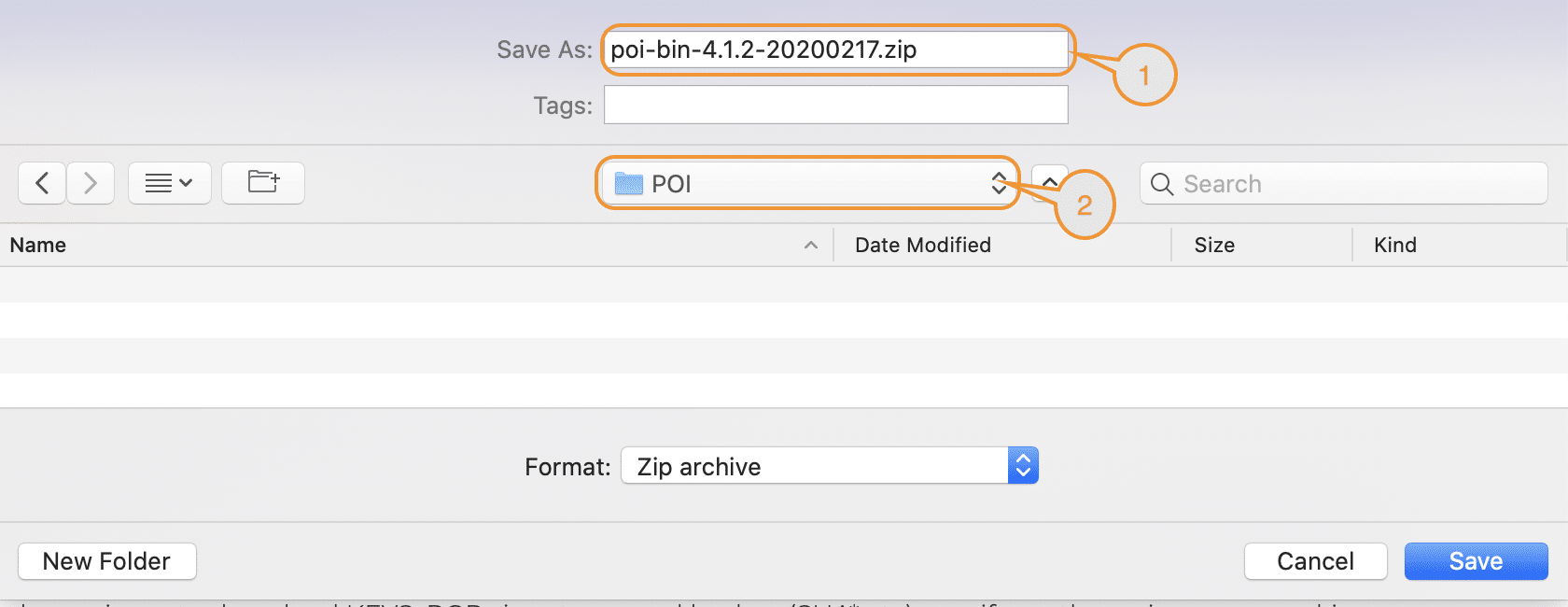Click the blue Save button
The image size is (1568, 607).
(x=1476, y=560)
